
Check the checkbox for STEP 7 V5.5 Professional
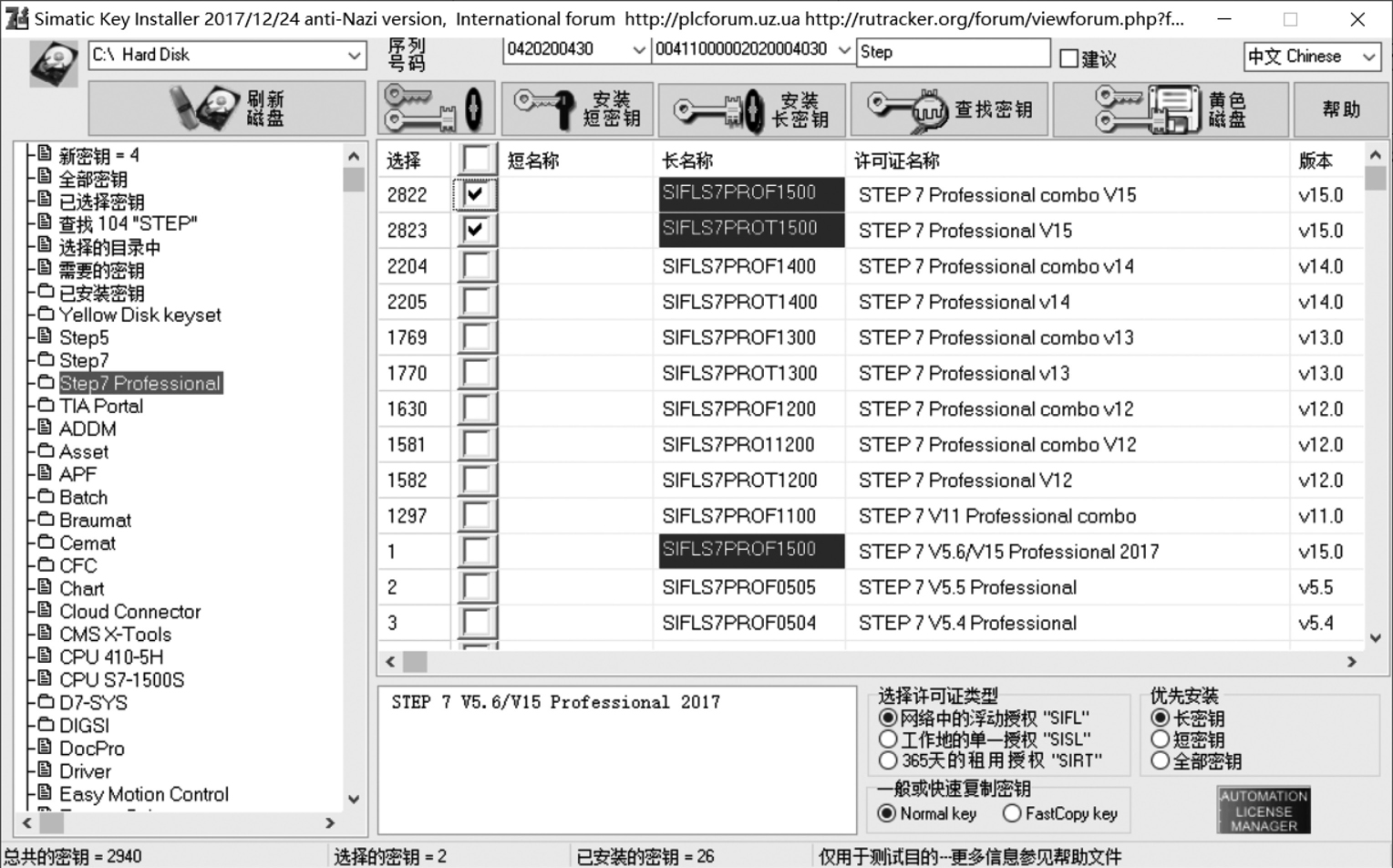click(x=477, y=586)
